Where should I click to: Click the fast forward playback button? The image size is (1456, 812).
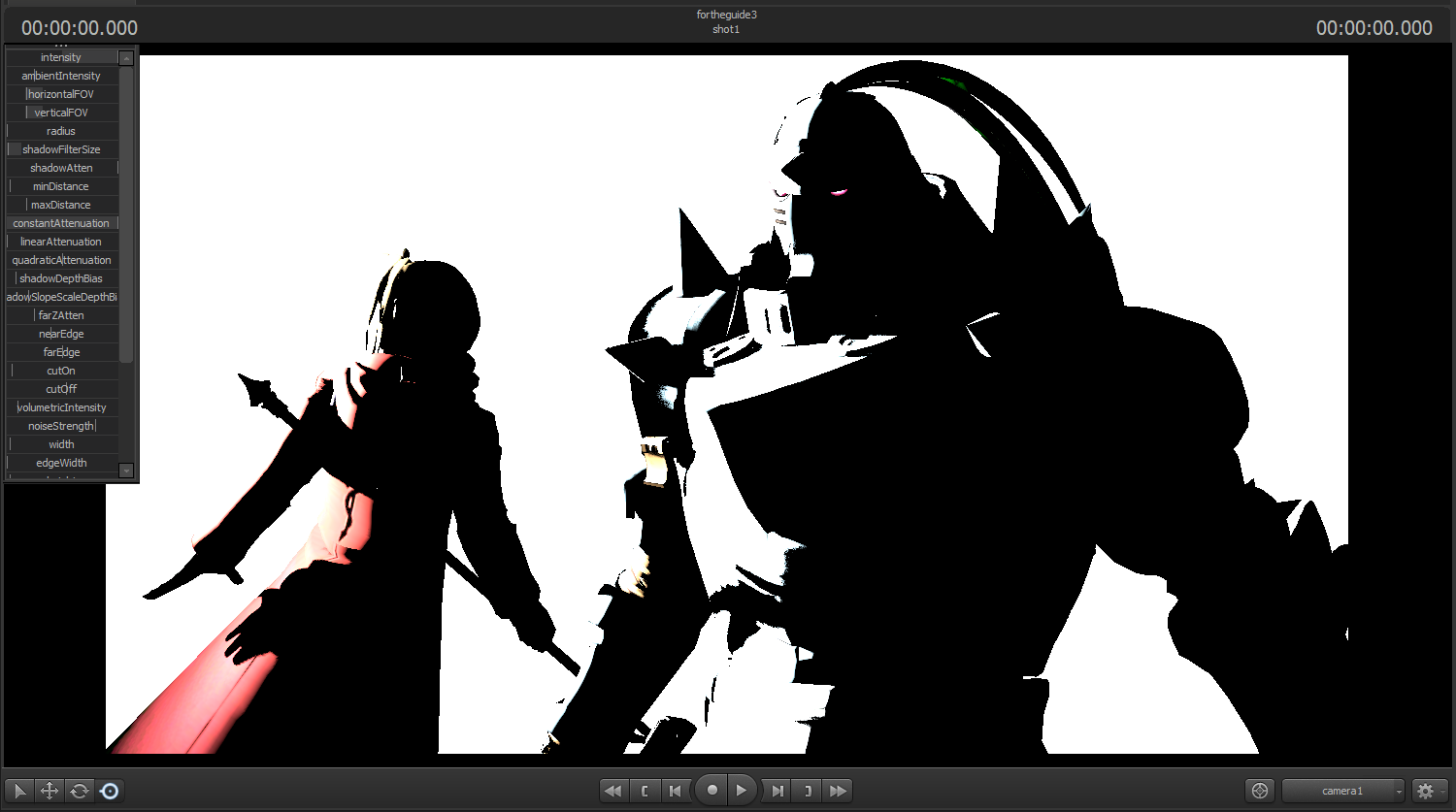pyautogui.click(x=838, y=791)
